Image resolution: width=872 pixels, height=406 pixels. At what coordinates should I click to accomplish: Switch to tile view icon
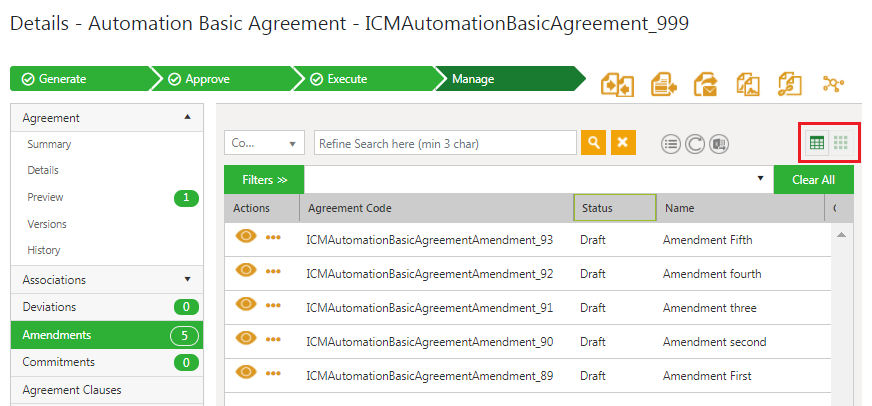tap(841, 143)
